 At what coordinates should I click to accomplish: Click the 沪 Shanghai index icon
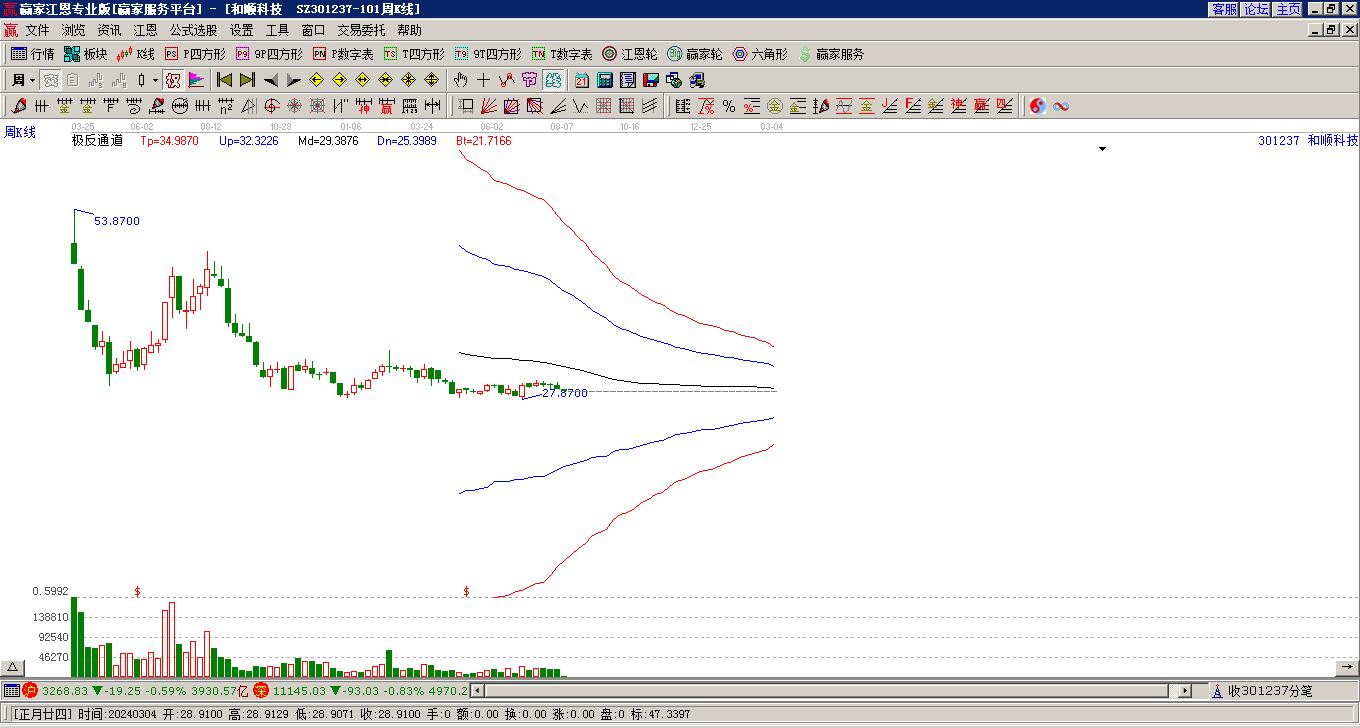[x=30, y=691]
